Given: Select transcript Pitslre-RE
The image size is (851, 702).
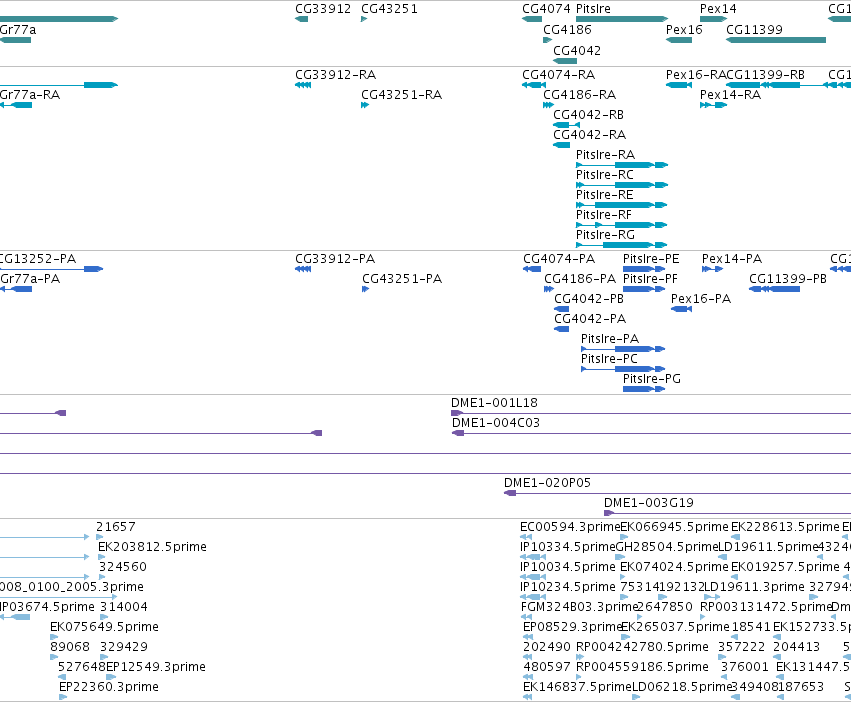Looking at the screenshot, I should click(605, 195).
